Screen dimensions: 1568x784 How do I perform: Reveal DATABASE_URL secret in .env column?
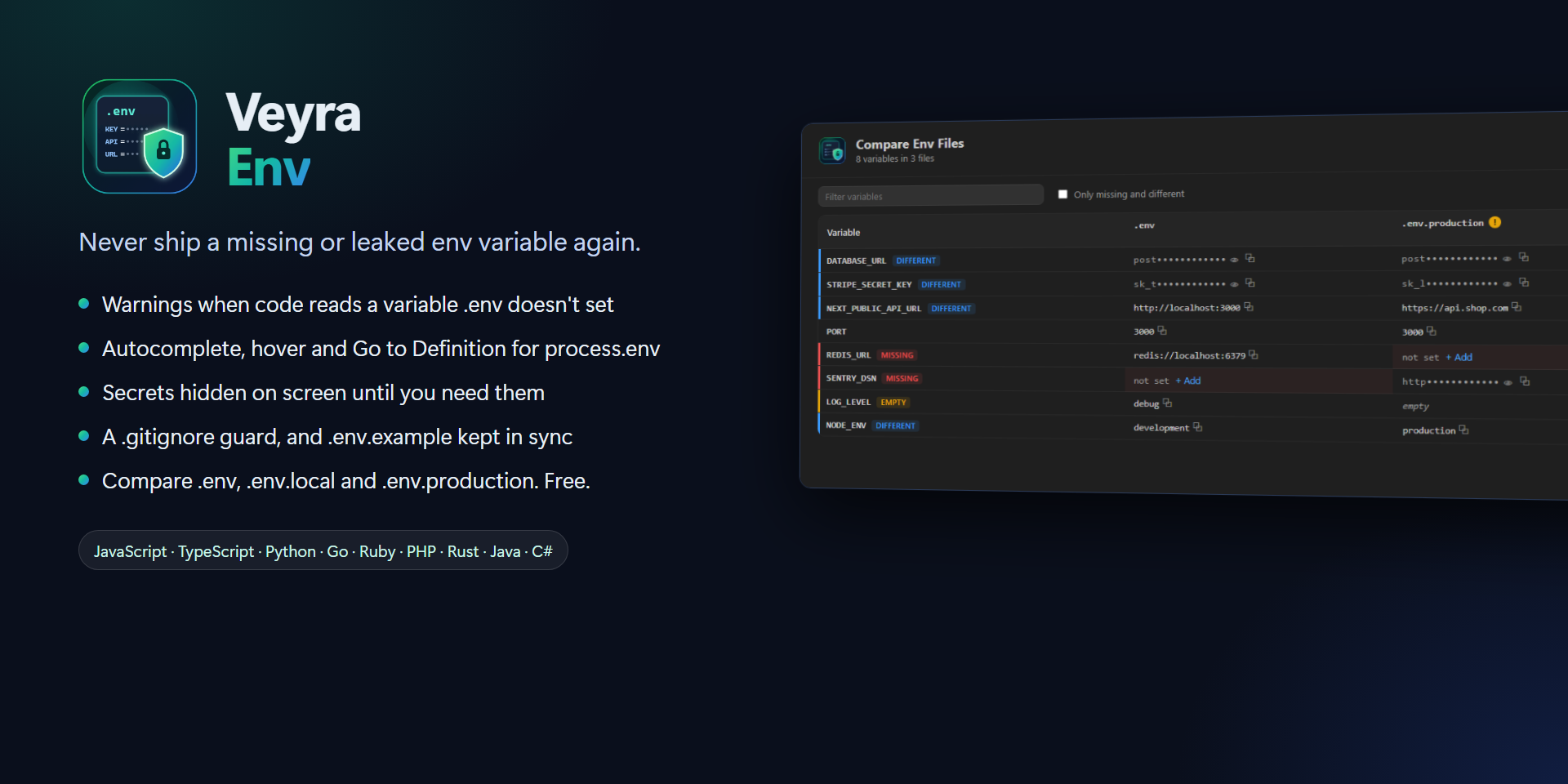[x=1234, y=260]
